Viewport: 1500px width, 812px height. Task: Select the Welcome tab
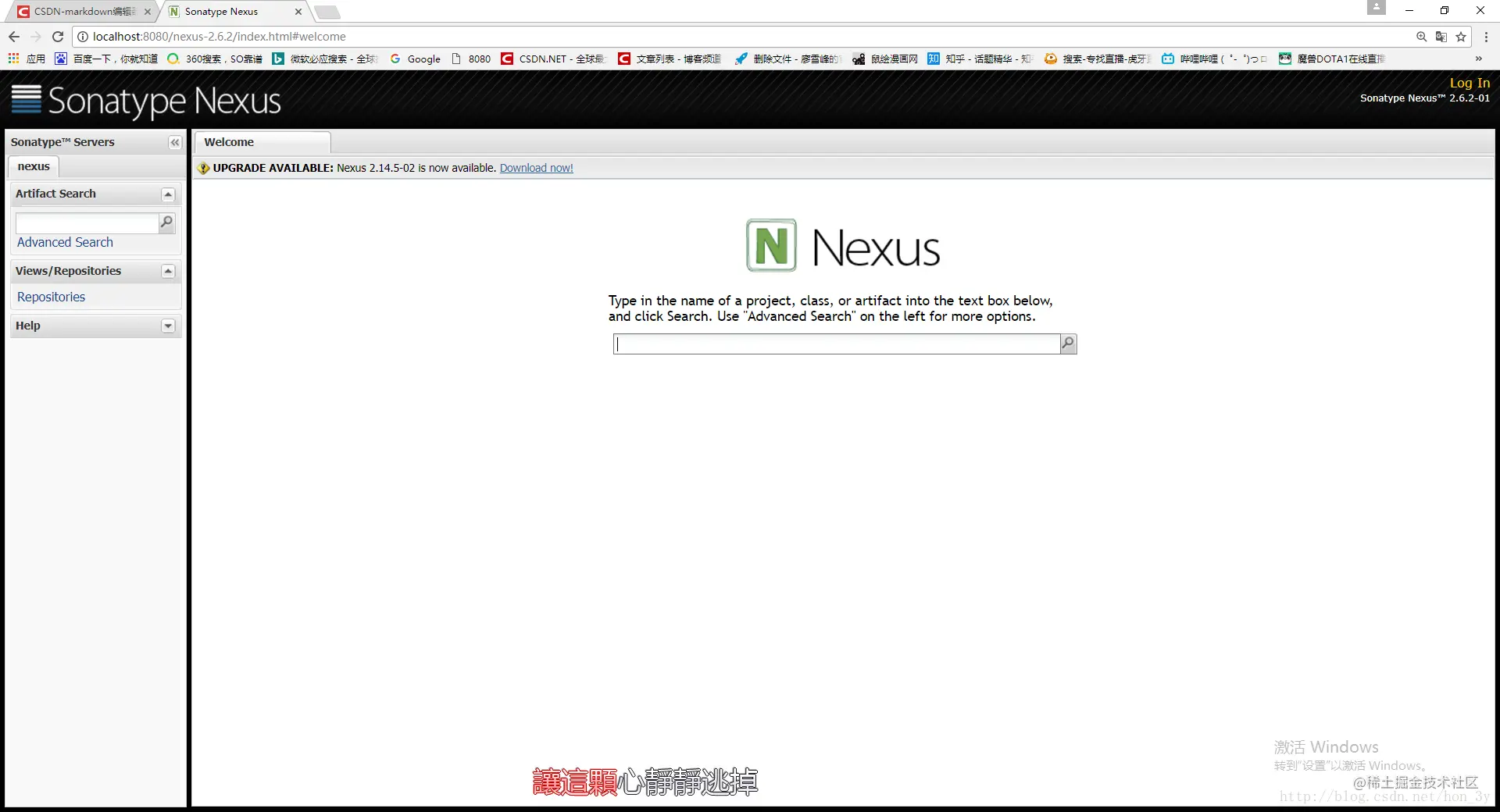[262, 142]
